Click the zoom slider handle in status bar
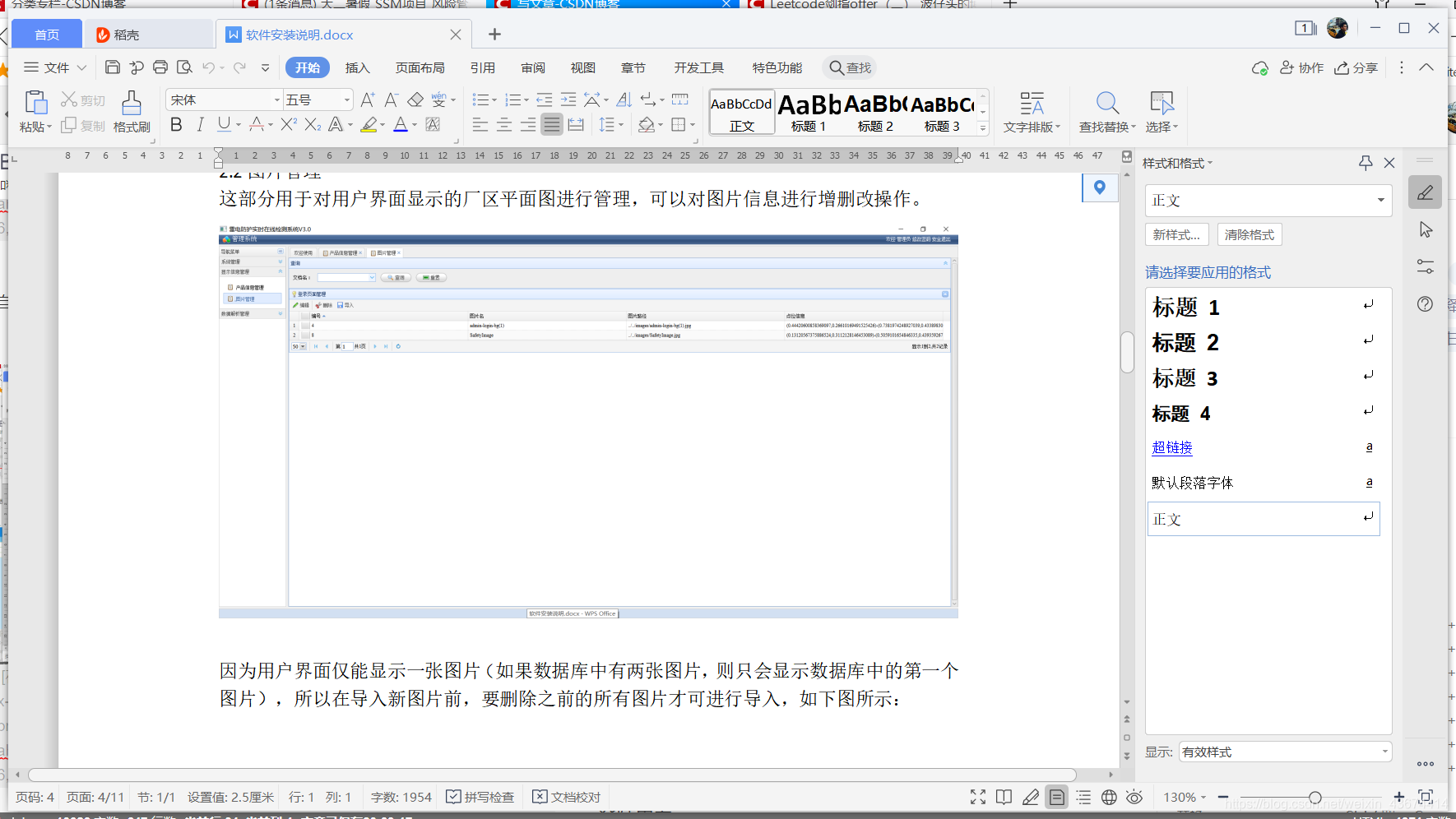 pyautogui.click(x=1315, y=798)
